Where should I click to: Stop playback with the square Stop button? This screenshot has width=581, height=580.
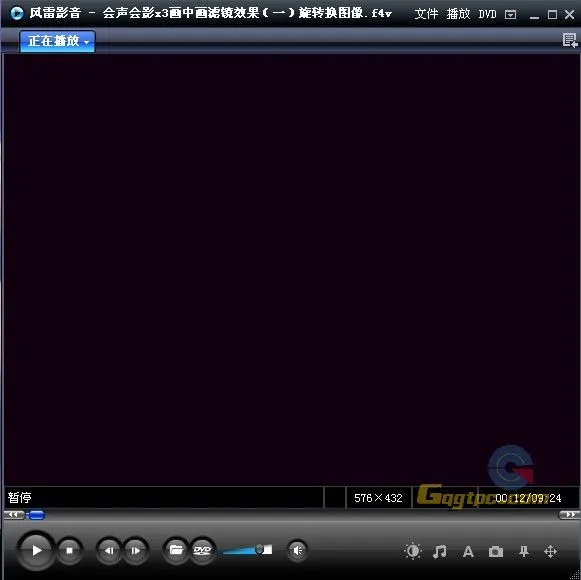point(69,550)
